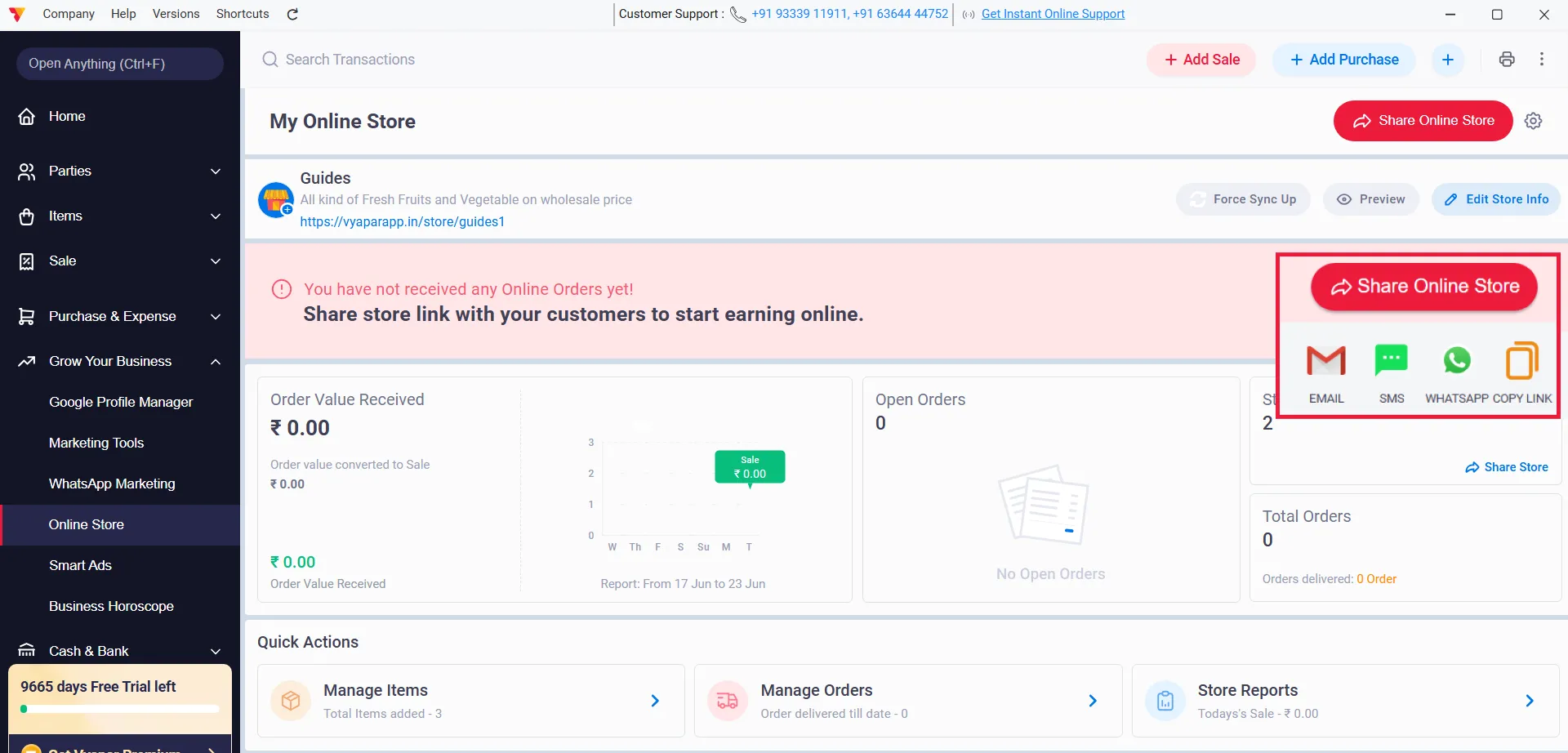Viewport: 1568px width, 753px height.
Task: Click the print icon in top toolbar
Action: 1507,59
